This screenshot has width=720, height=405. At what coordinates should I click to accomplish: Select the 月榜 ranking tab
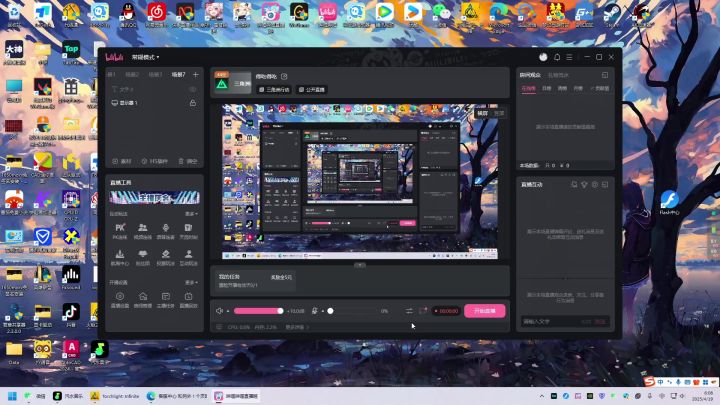tap(578, 88)
